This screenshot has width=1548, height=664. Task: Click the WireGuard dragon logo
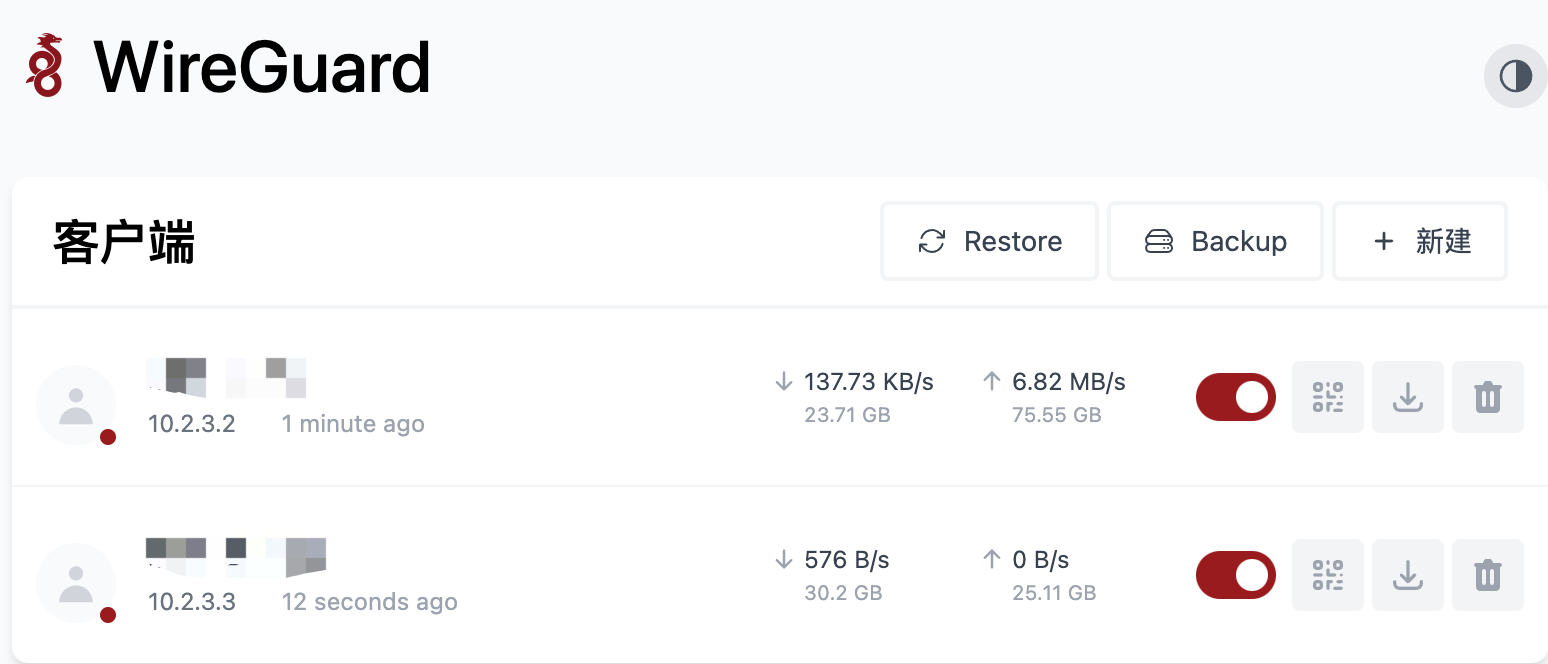45,65
